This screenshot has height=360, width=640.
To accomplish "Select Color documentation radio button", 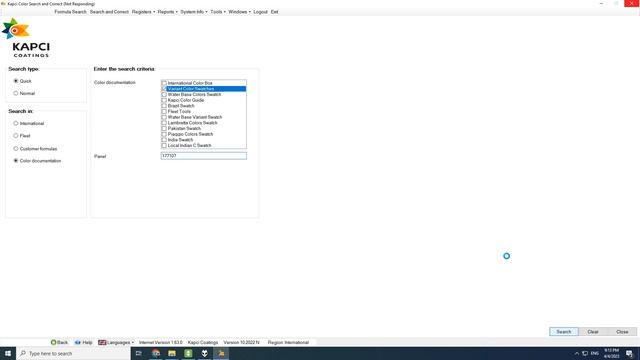I will [16, 161].
